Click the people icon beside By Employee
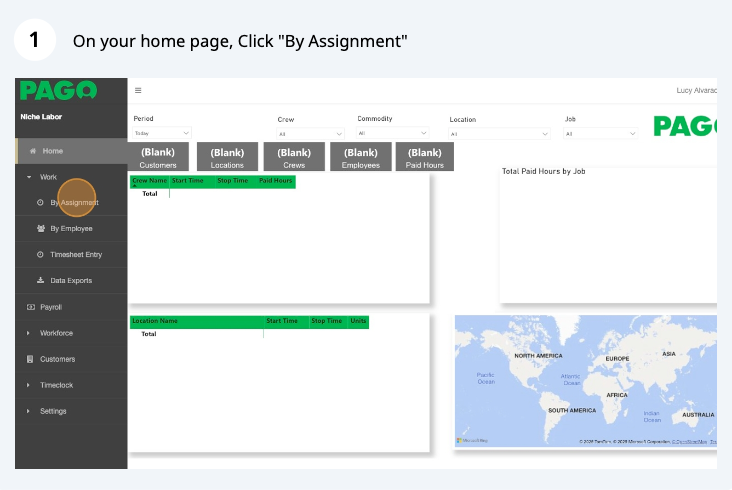Screen dimensions: 732x490 pyautogui.click(x=40, y=229)
